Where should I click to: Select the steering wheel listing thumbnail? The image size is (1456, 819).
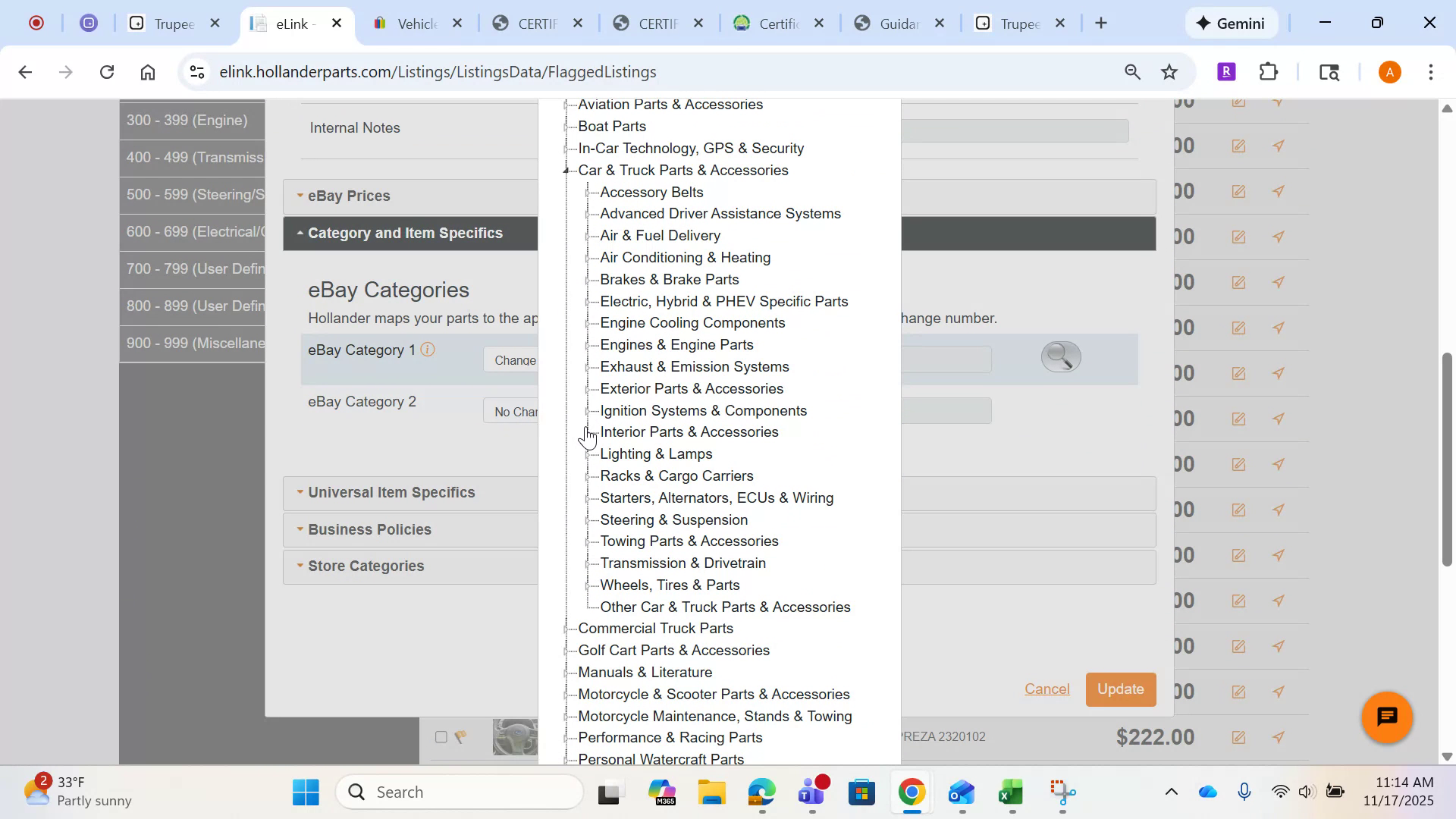[516, 736]
